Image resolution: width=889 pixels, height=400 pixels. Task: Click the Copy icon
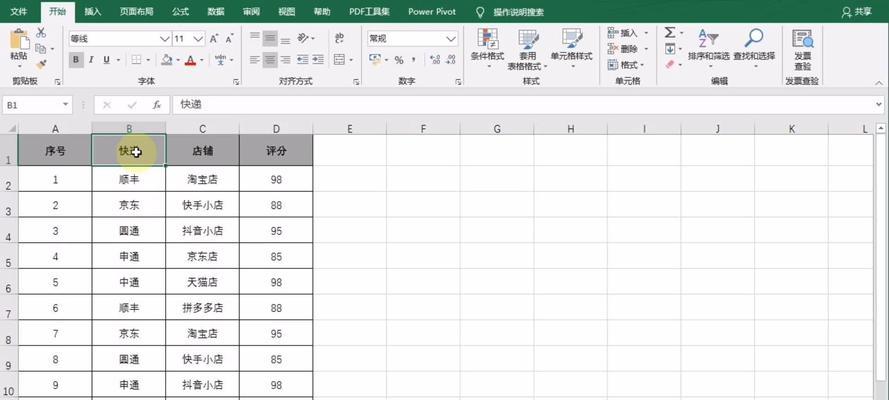click(x=40, y=49)
